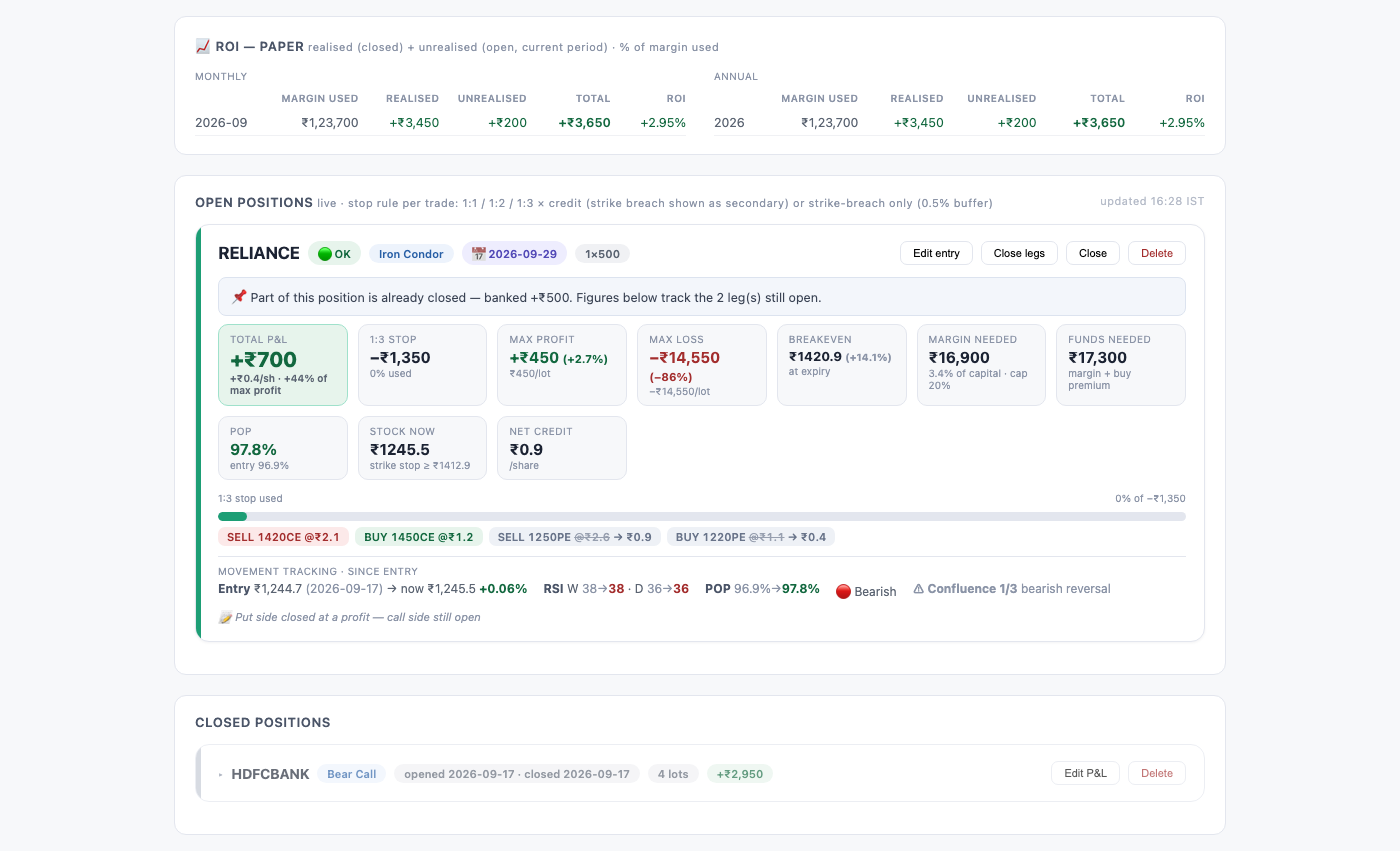Click the Max Loss −₹14,550 card
Image resolution: width=1400 pixels, height=851 pixels.
click(x=702, y=365)
